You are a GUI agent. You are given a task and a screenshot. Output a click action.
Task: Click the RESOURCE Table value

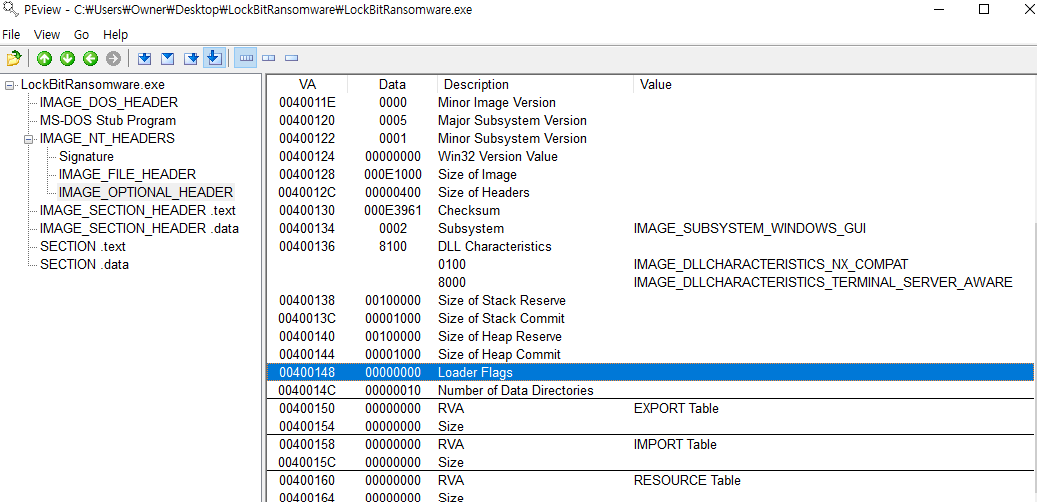(x=686, y=480)
